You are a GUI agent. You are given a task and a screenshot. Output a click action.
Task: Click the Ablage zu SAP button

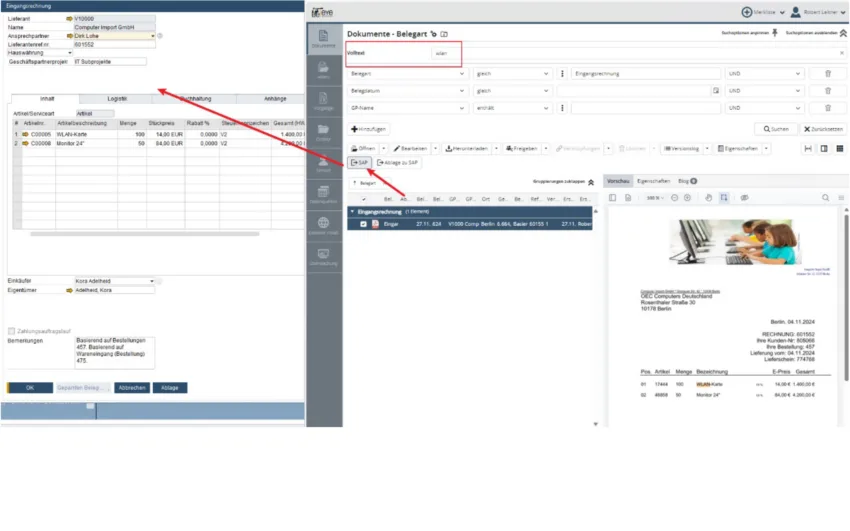click(397, 163)
